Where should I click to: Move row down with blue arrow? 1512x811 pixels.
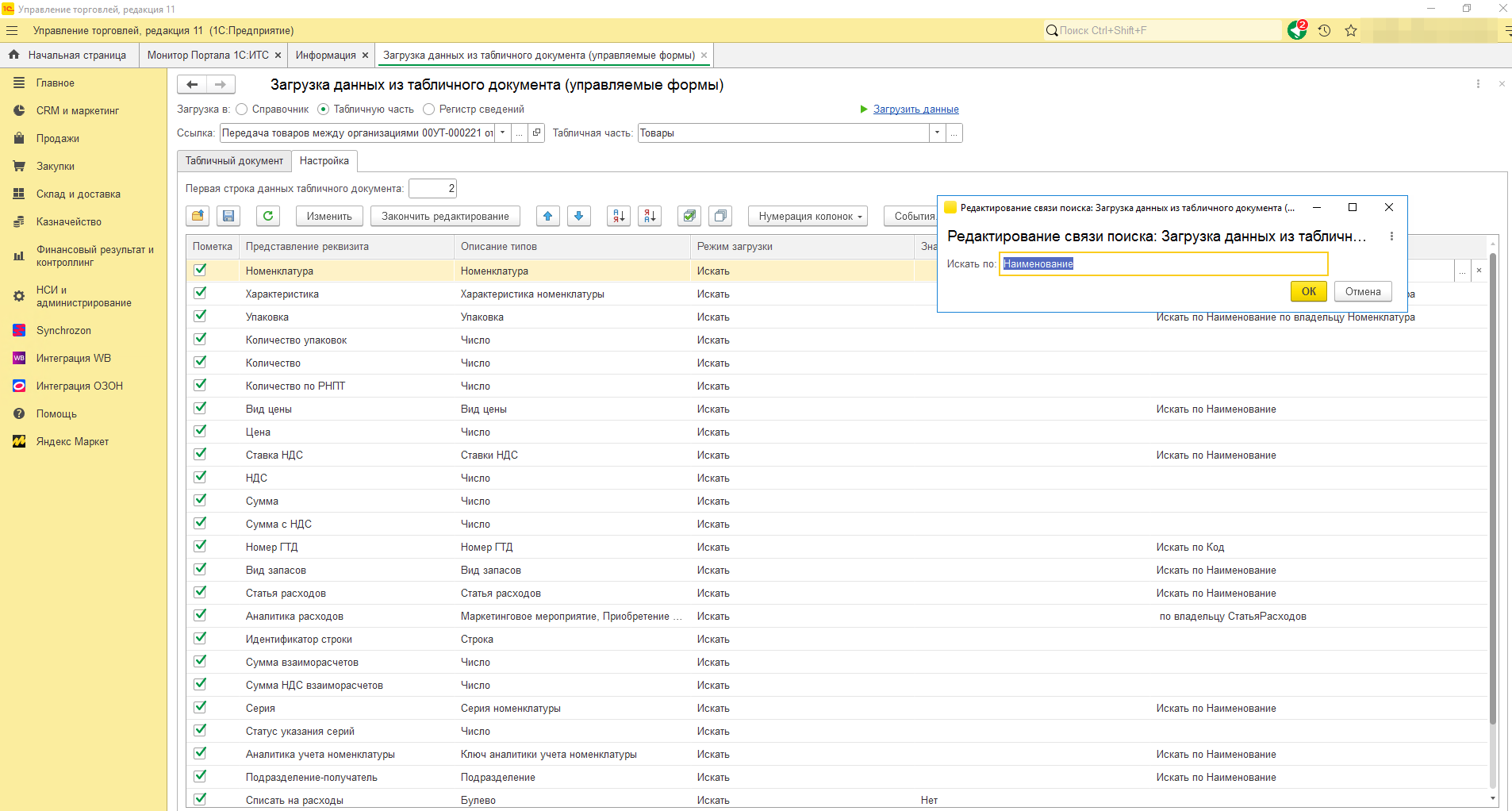[x=578, y=216]
